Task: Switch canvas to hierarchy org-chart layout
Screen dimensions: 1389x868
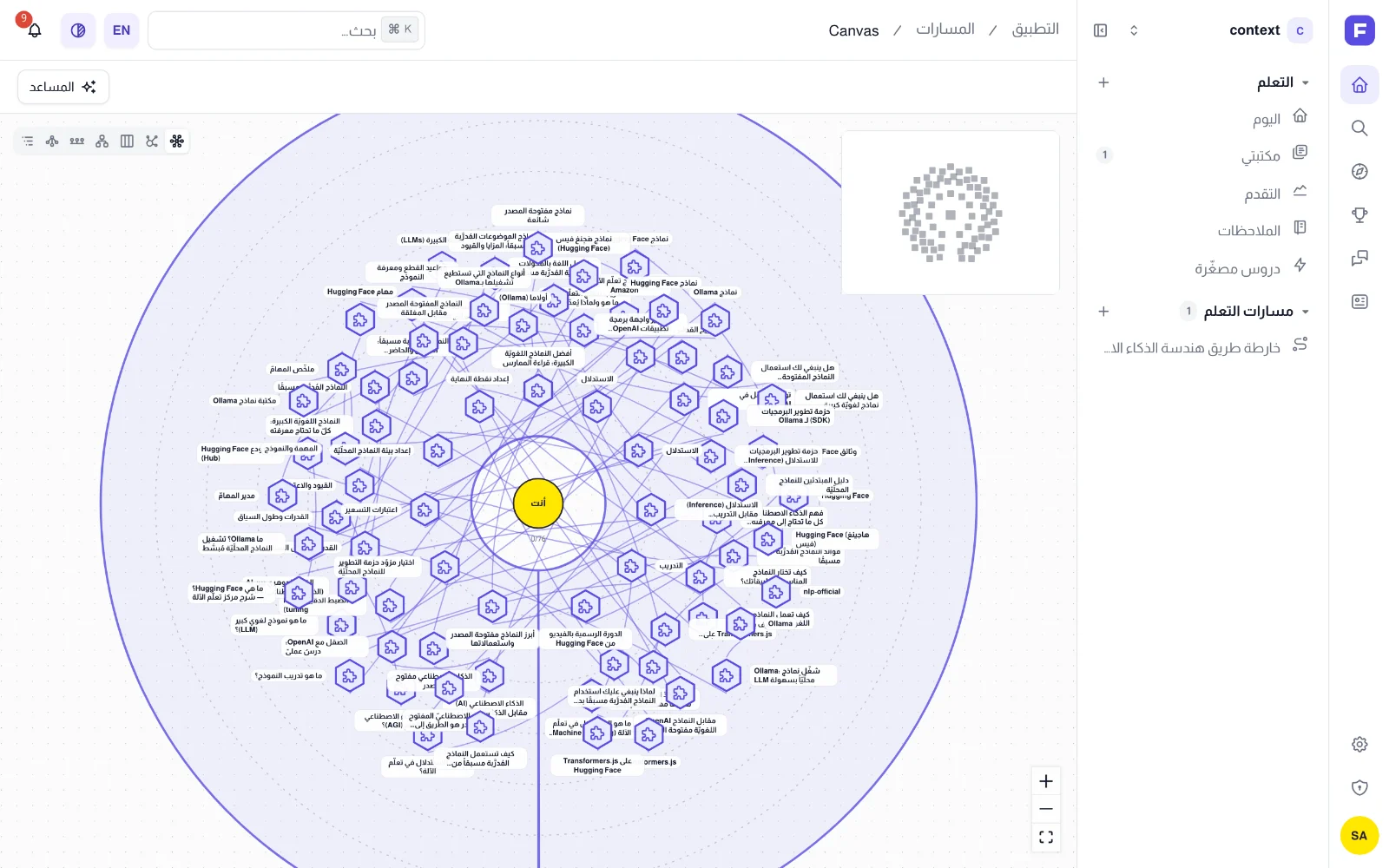Action: pyautogui.click(x=102, y=141)
